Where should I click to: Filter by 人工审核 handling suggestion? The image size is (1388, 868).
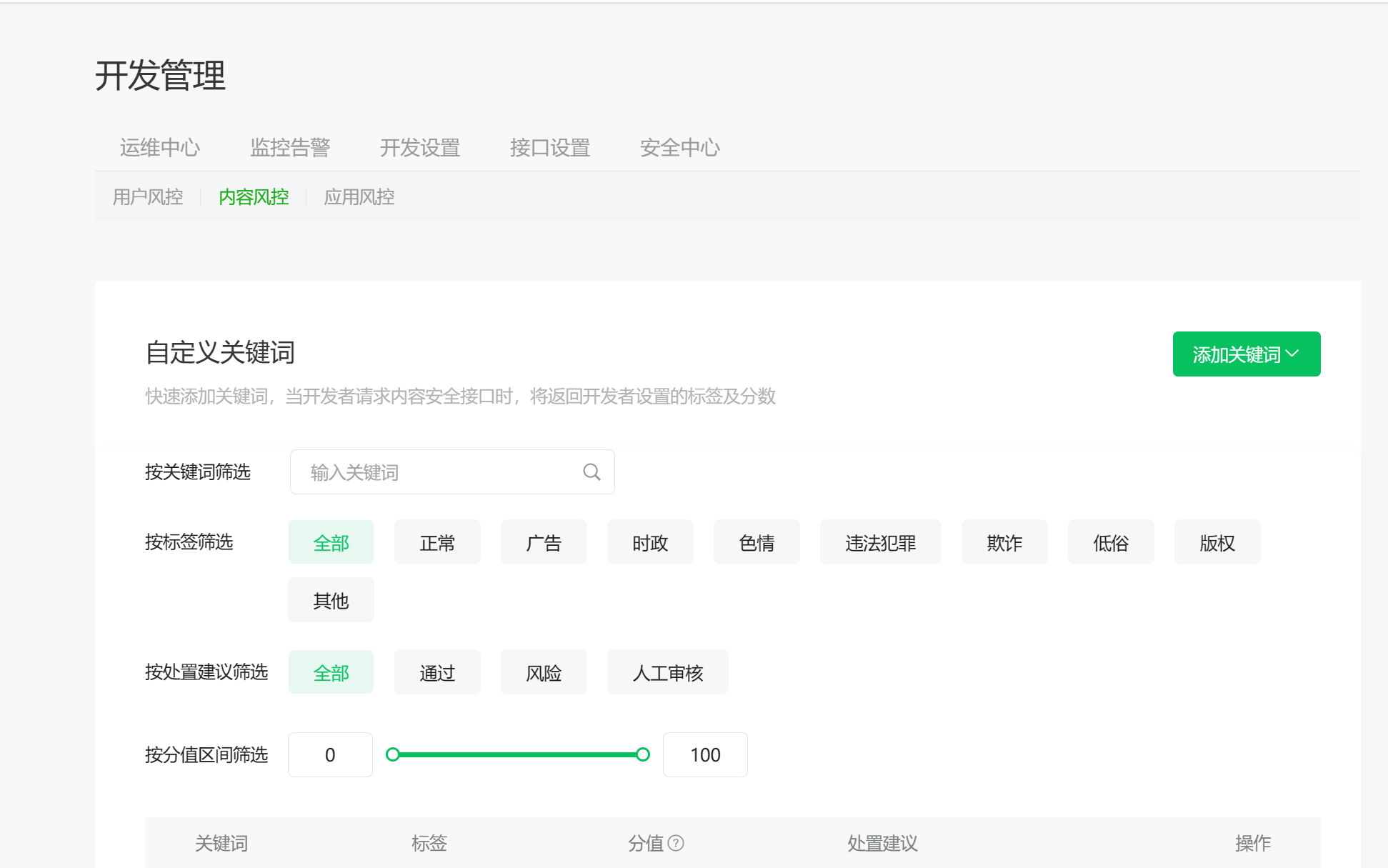click(x=667, y=673)
